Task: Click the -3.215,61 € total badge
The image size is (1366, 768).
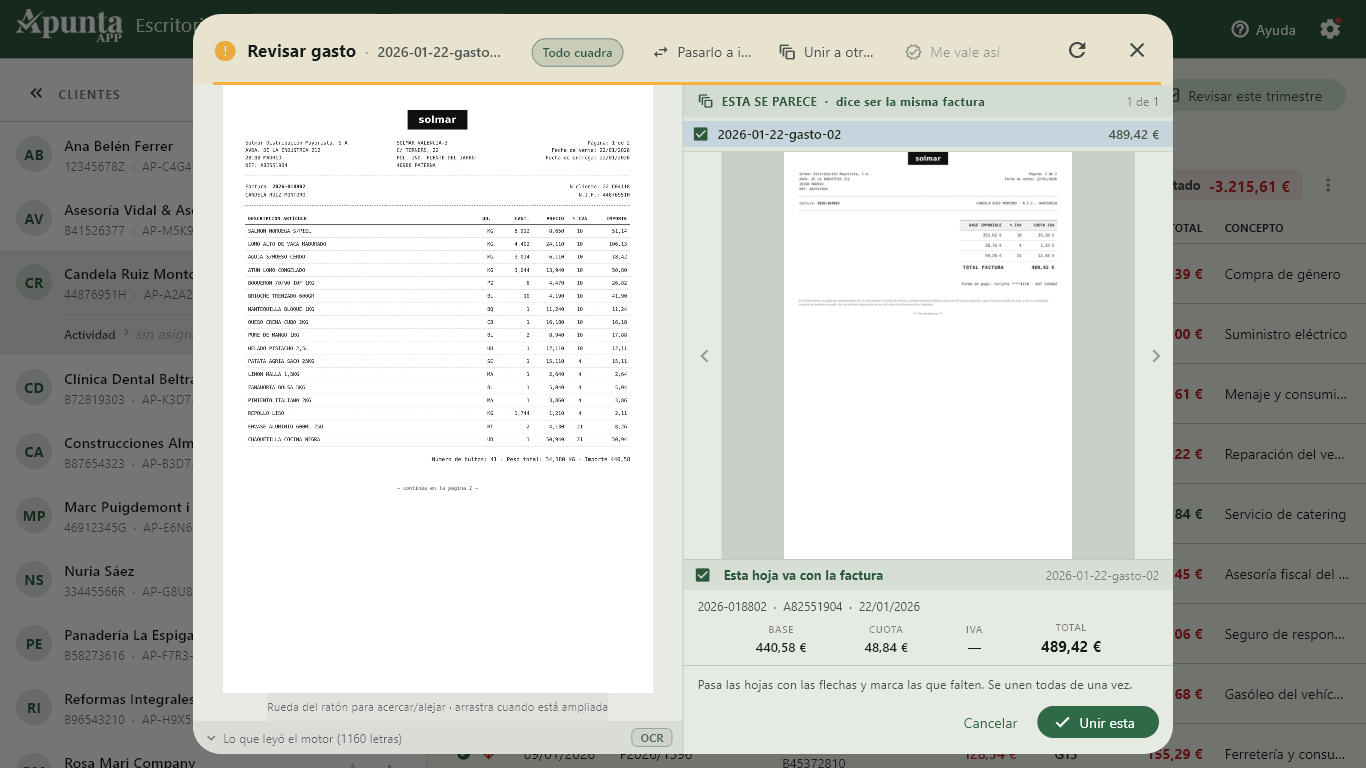Action: 1251,186
